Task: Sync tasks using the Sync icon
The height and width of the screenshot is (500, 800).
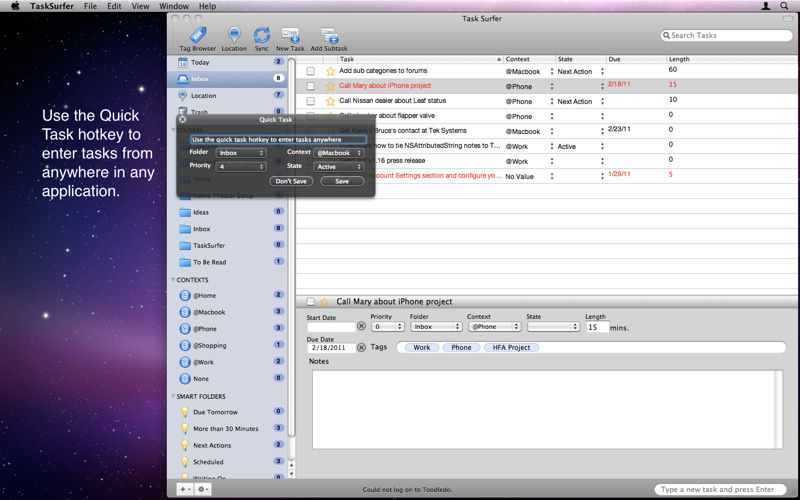Action: point(262,35)
